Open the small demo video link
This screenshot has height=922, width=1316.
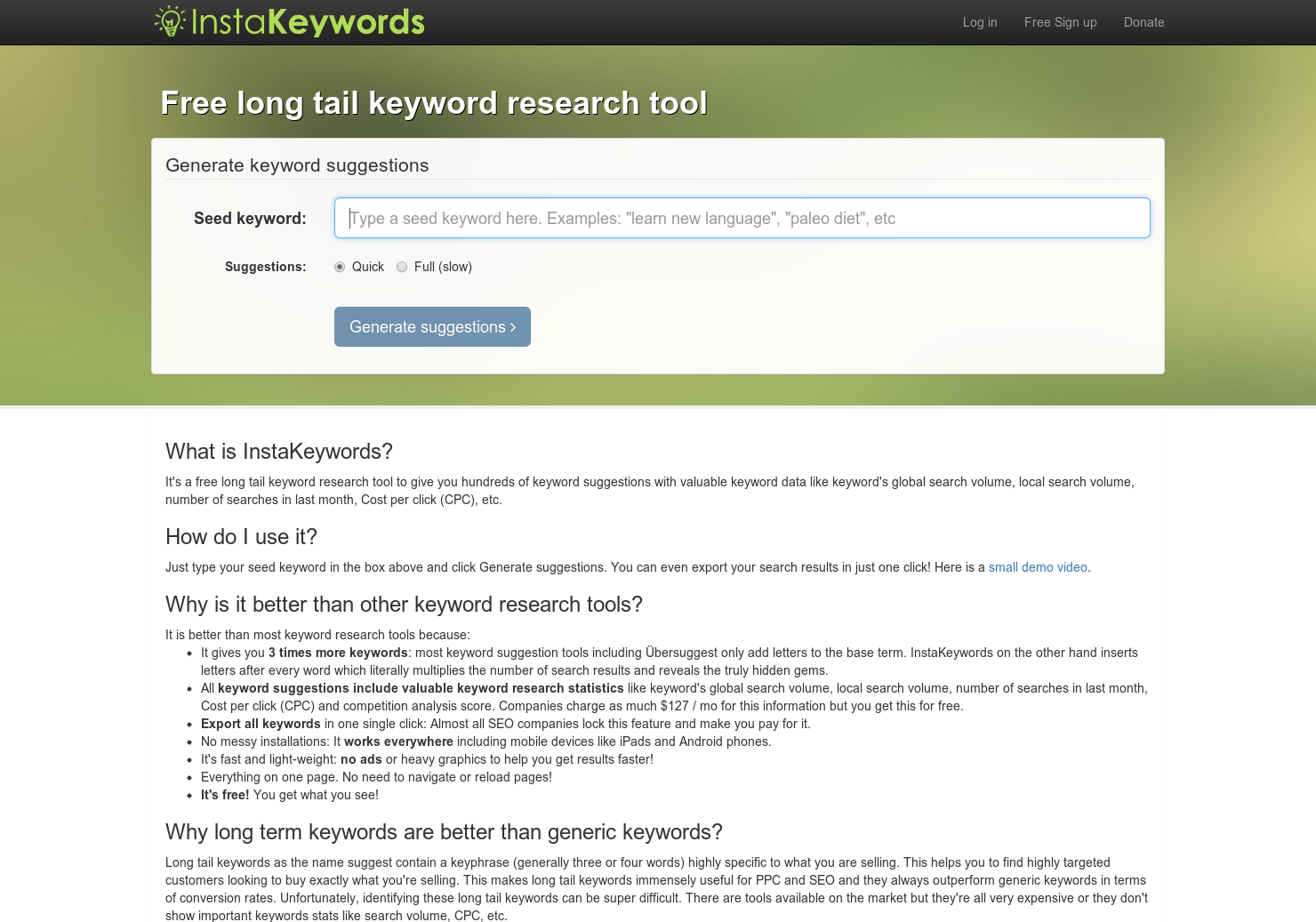point(1038,567)
